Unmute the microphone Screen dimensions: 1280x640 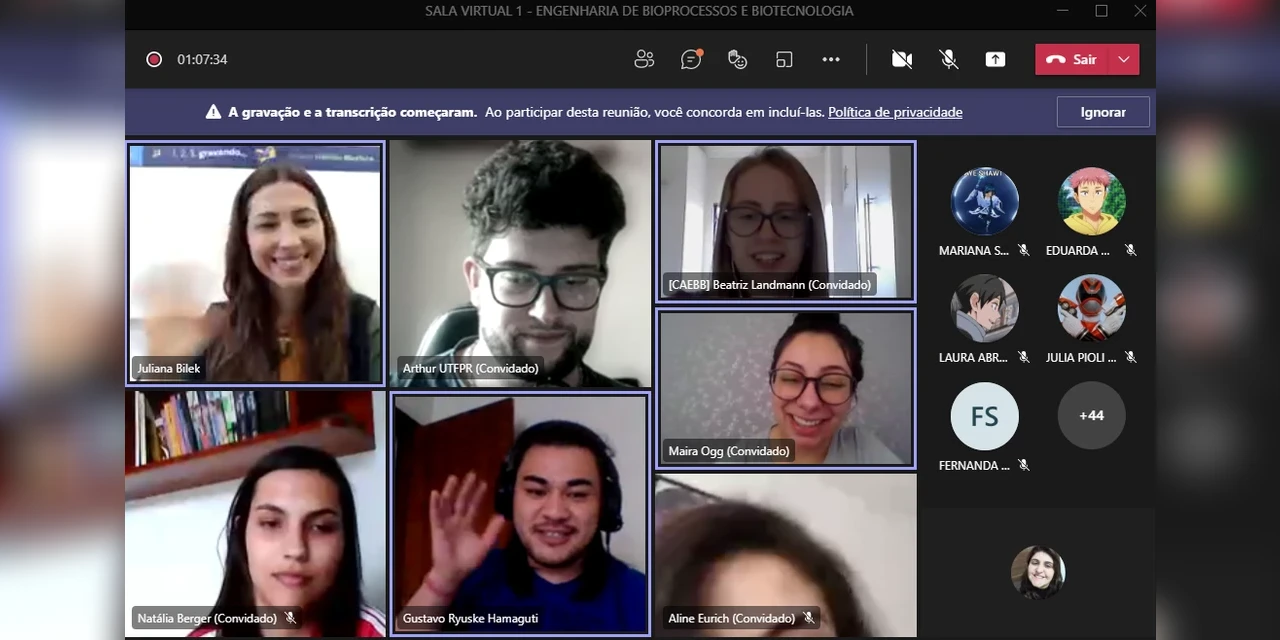pos(949,60)
